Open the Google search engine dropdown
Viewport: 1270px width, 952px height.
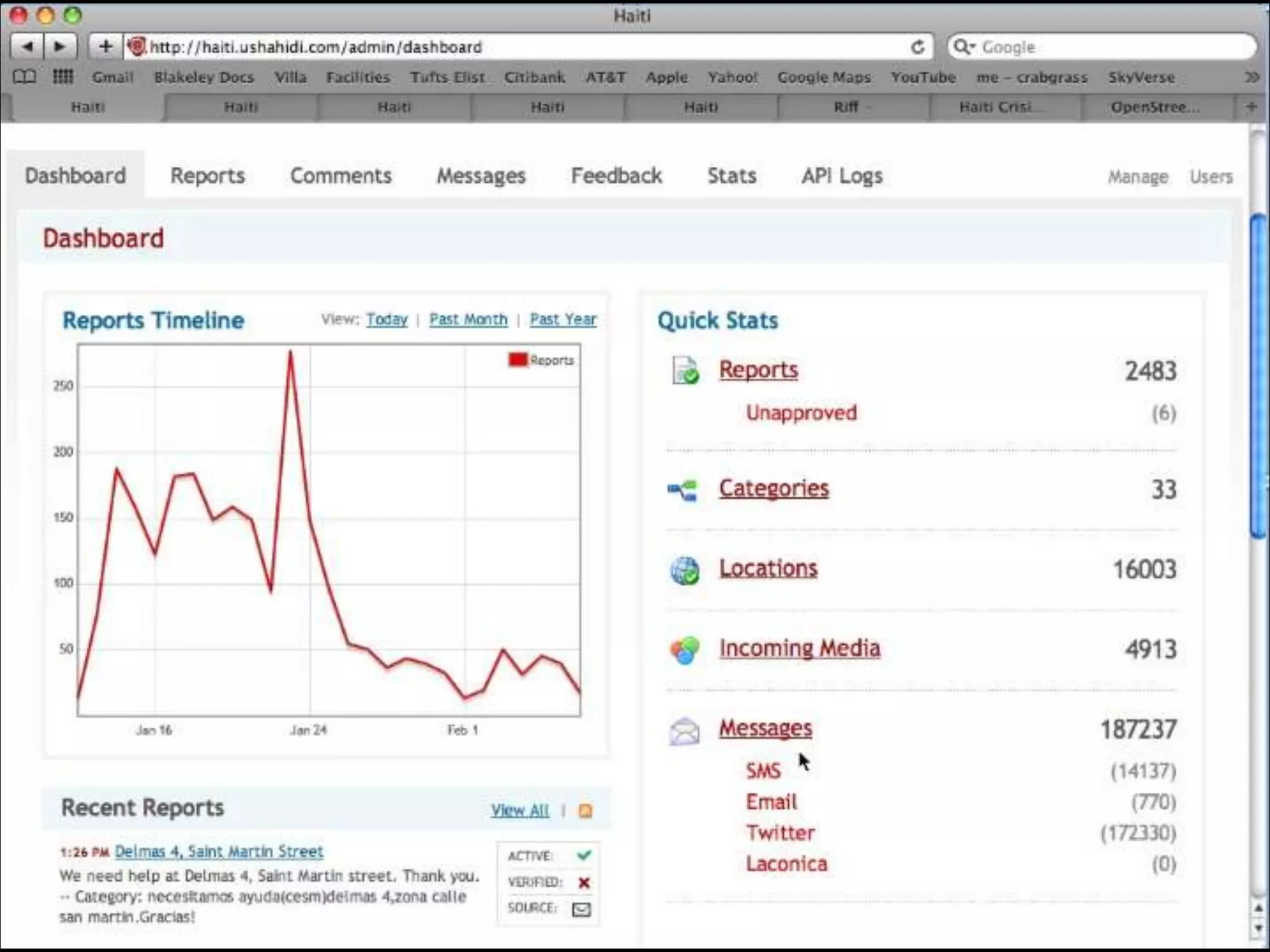tap(964, 47)
